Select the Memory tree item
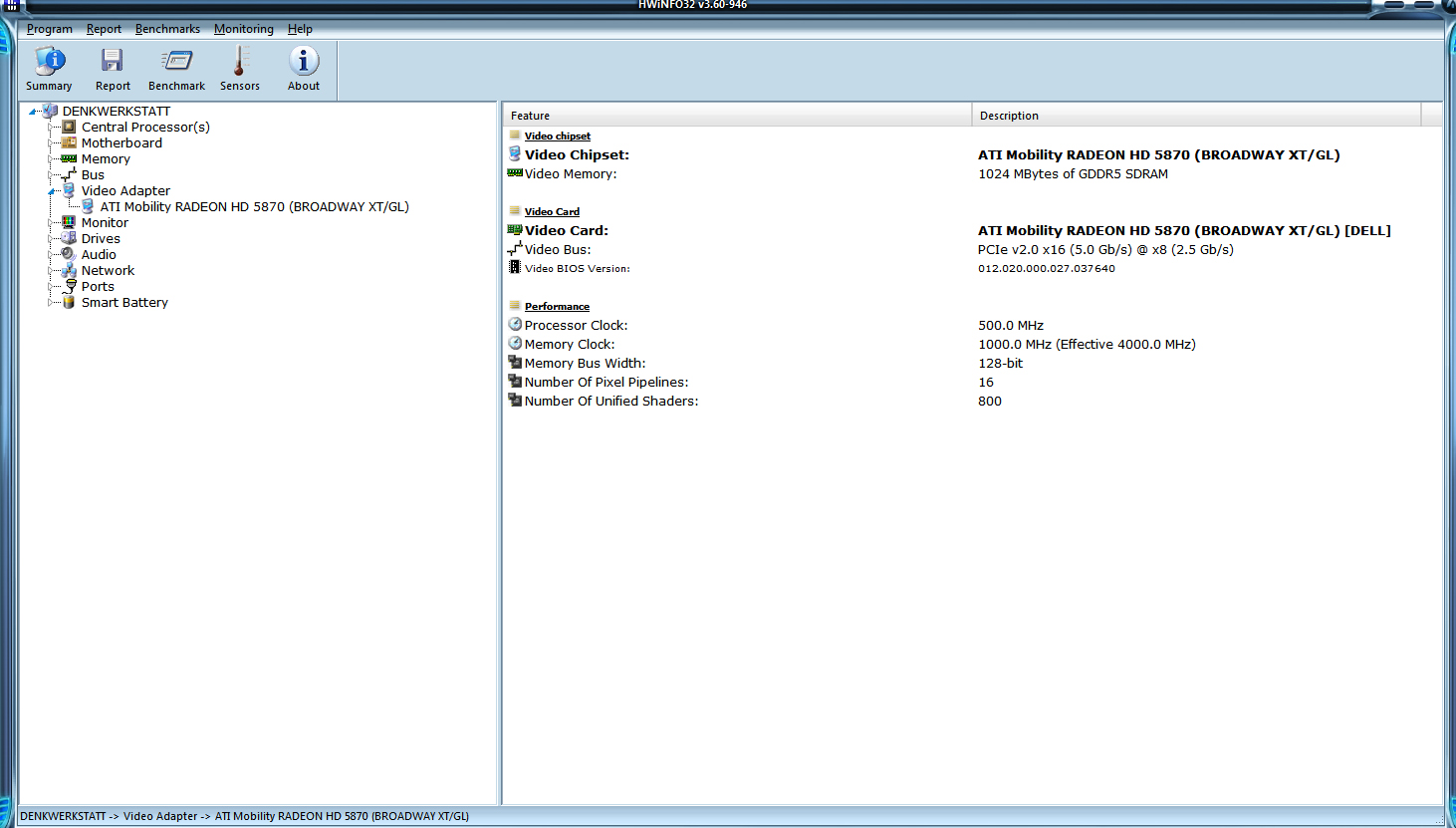Viewport: 1456px width, 828px height. click(106, 158)
